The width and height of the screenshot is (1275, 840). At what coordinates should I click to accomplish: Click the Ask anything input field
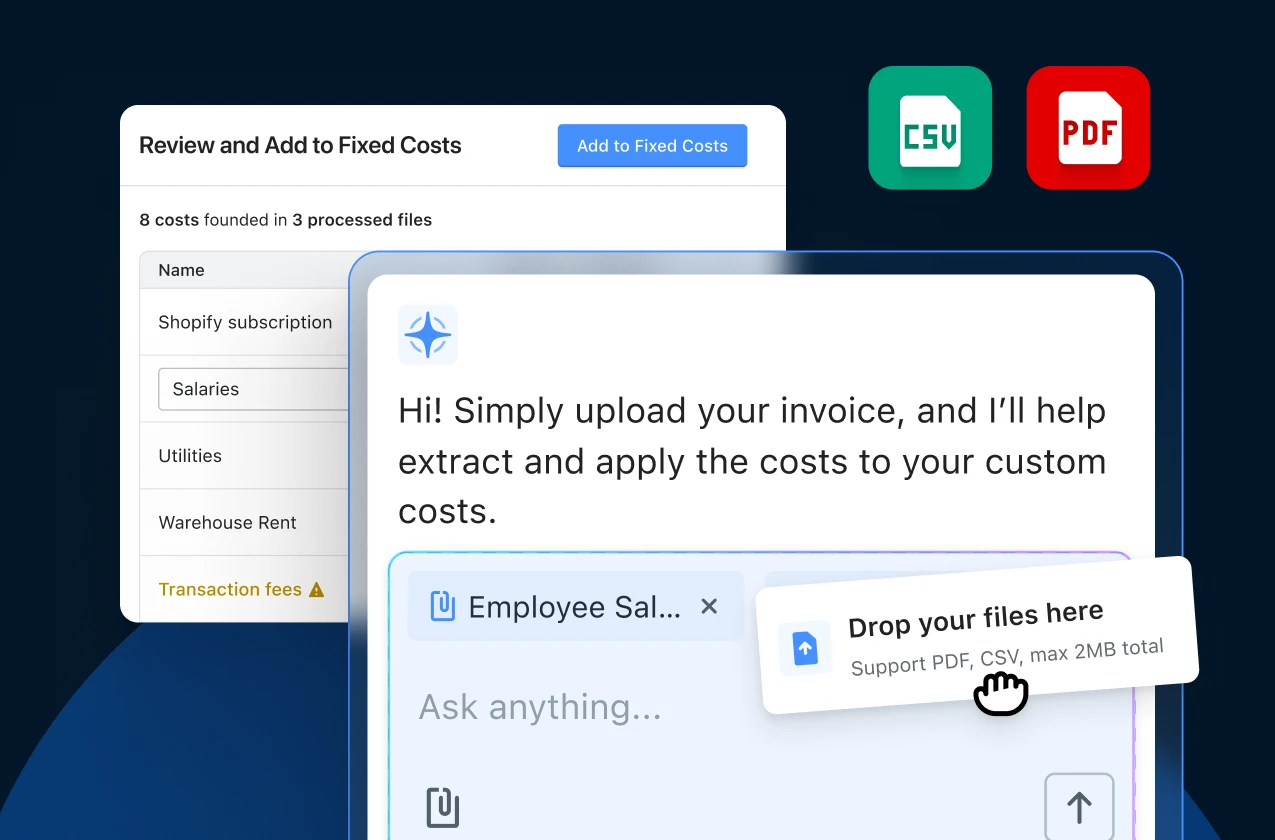click(x=538, y=707)
